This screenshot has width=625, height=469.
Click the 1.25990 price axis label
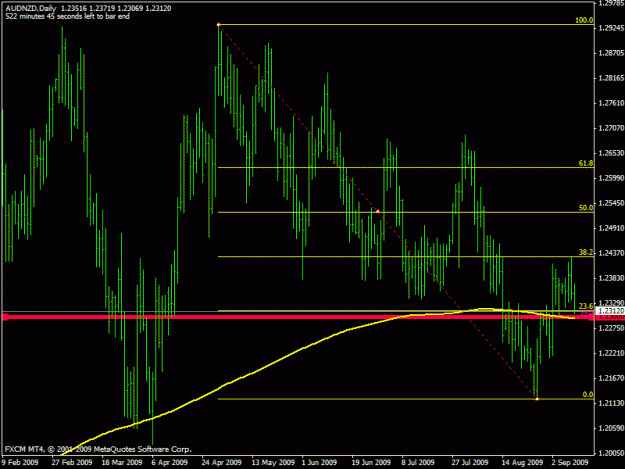(612, 178)
